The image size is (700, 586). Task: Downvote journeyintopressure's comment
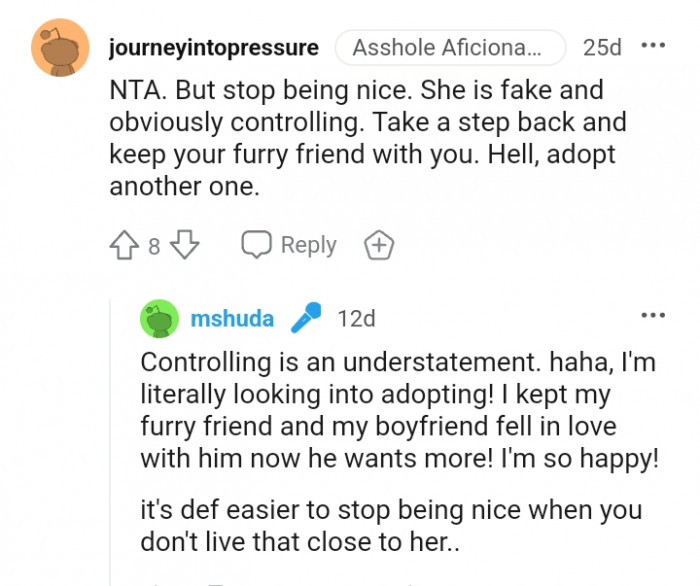185,245
